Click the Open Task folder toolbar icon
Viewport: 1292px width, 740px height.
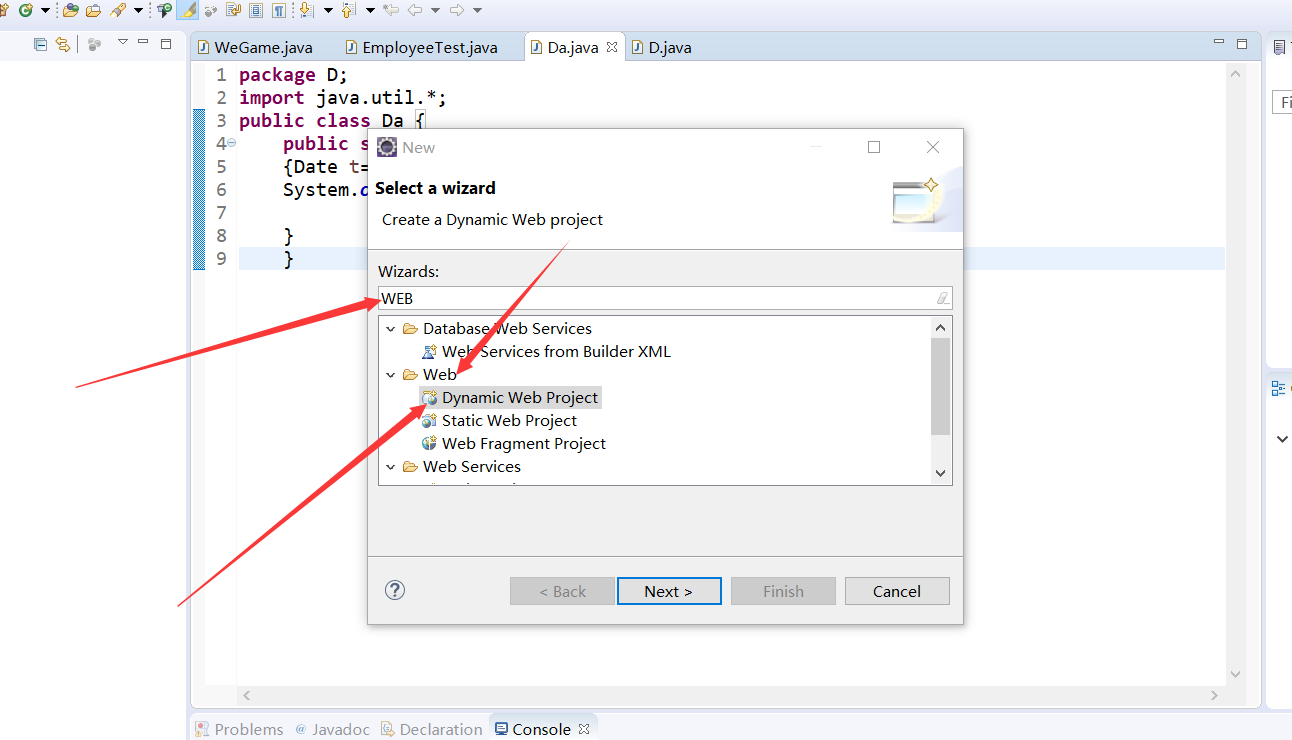click(93, 10)
